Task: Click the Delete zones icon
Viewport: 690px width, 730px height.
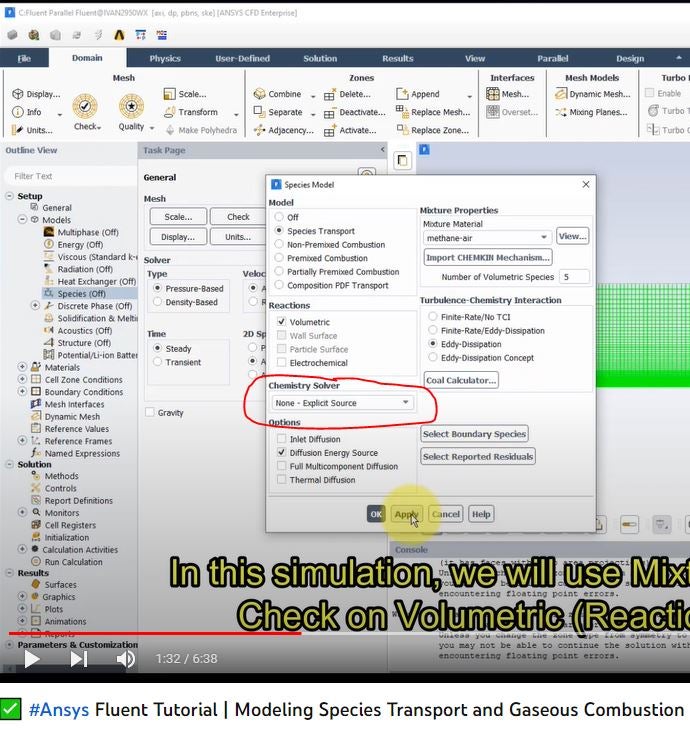Action: tap(330, 95)
